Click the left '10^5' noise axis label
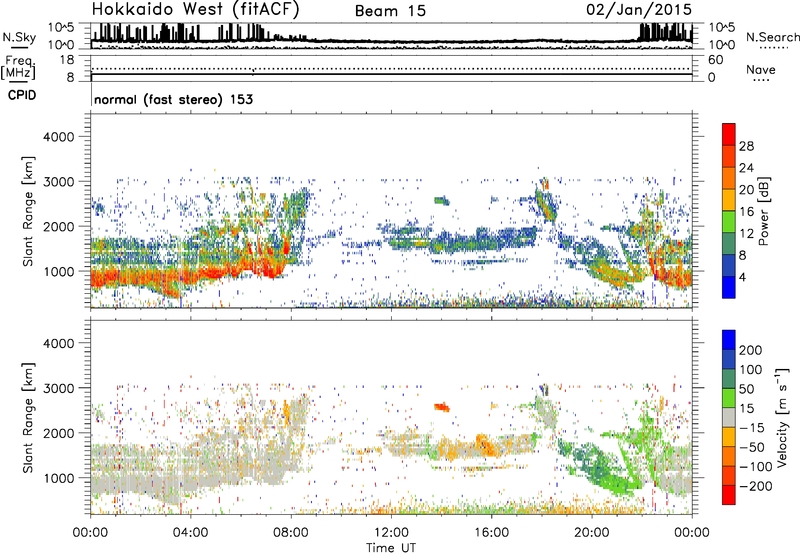 (x=61, y=27)
